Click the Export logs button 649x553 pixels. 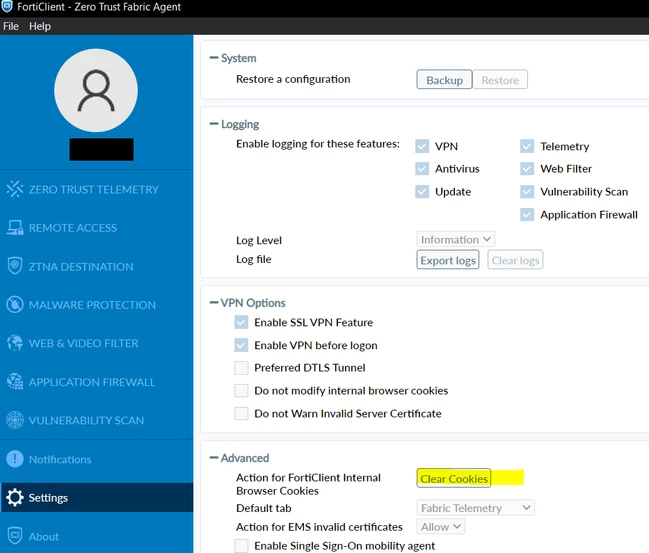coord(448,260)
